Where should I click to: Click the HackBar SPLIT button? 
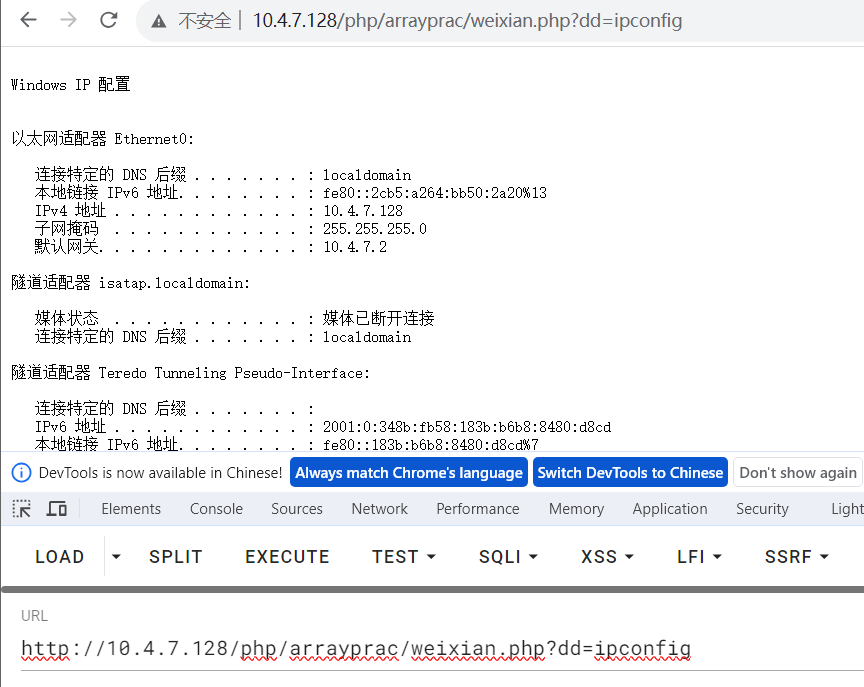point(176,556)
